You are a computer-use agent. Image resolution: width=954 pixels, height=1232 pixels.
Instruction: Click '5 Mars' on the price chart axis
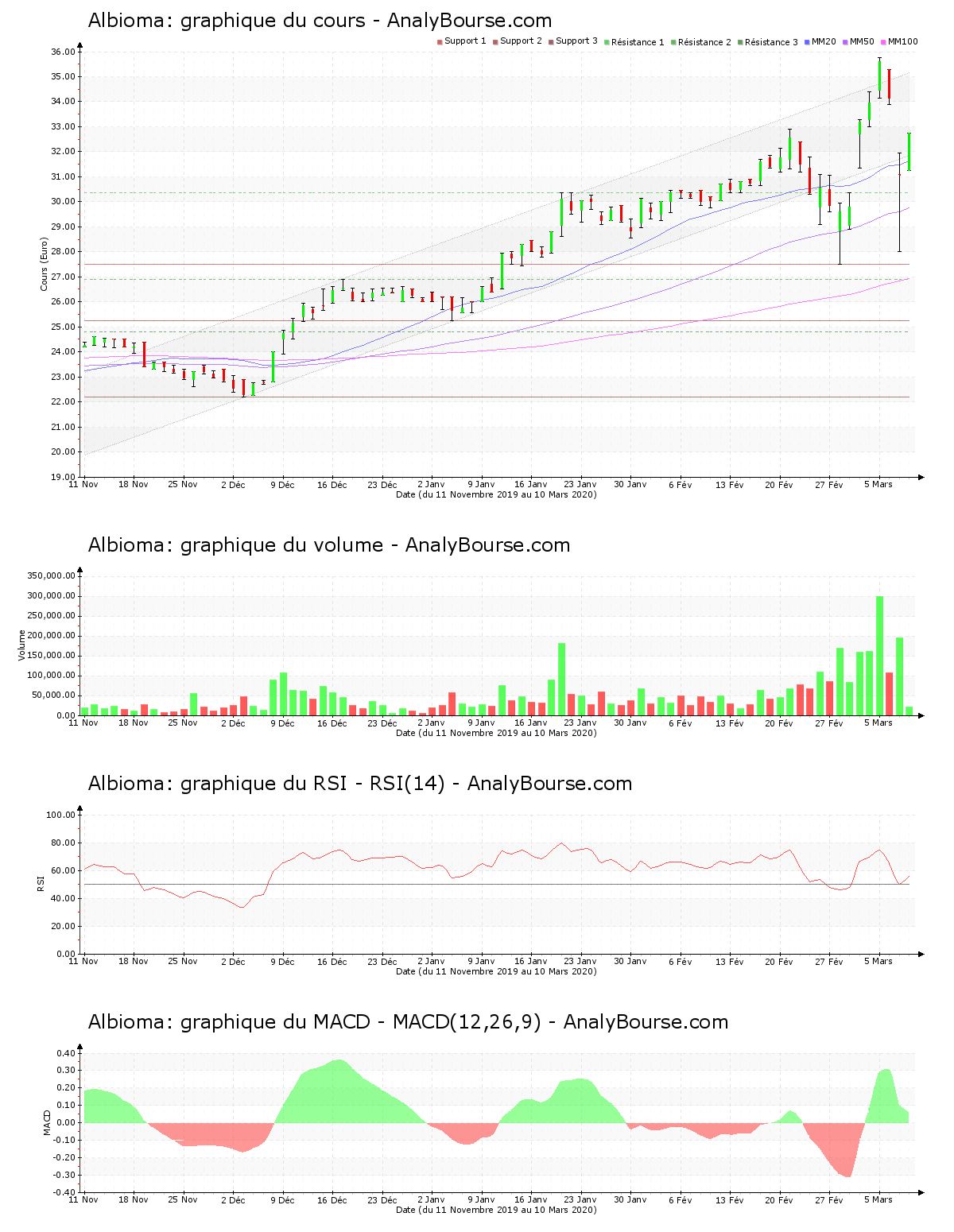(x=878, y=485)
